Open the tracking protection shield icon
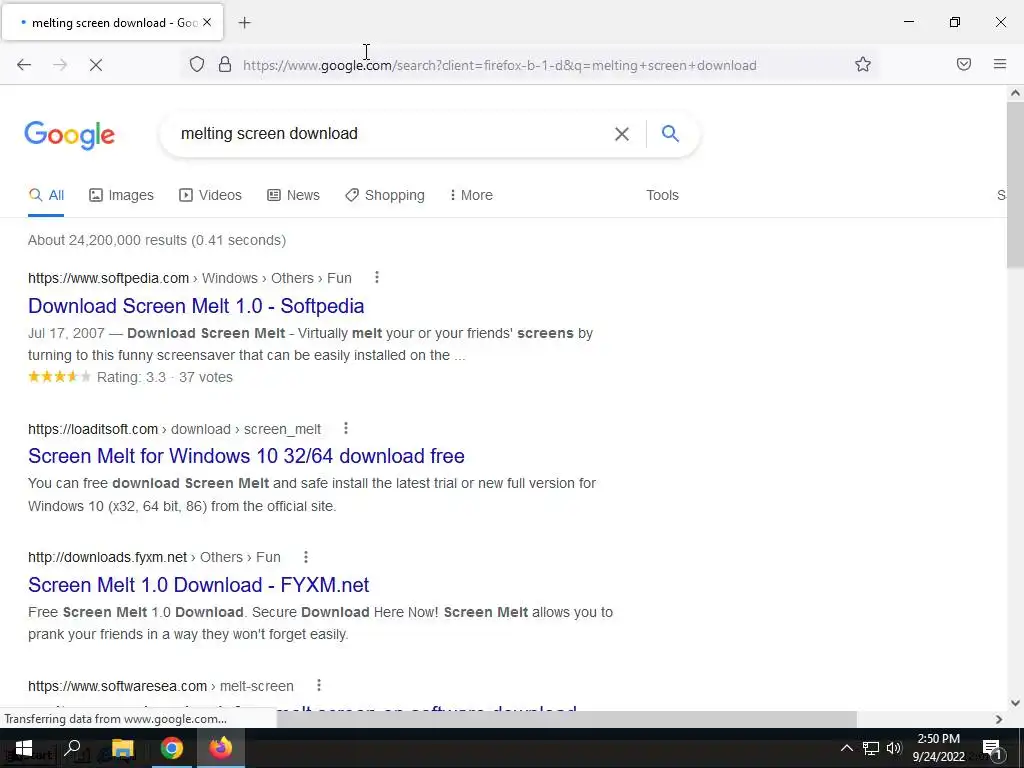This screenshot has width=1024, height=768. (x=197, y=65)
